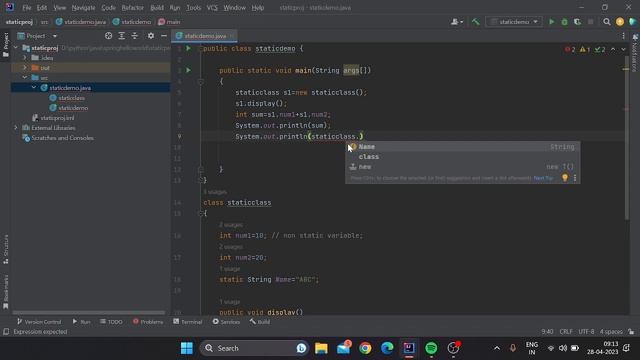Open the Navigate menu
Viewport: 640px width, 360px height.
point(83,8)
